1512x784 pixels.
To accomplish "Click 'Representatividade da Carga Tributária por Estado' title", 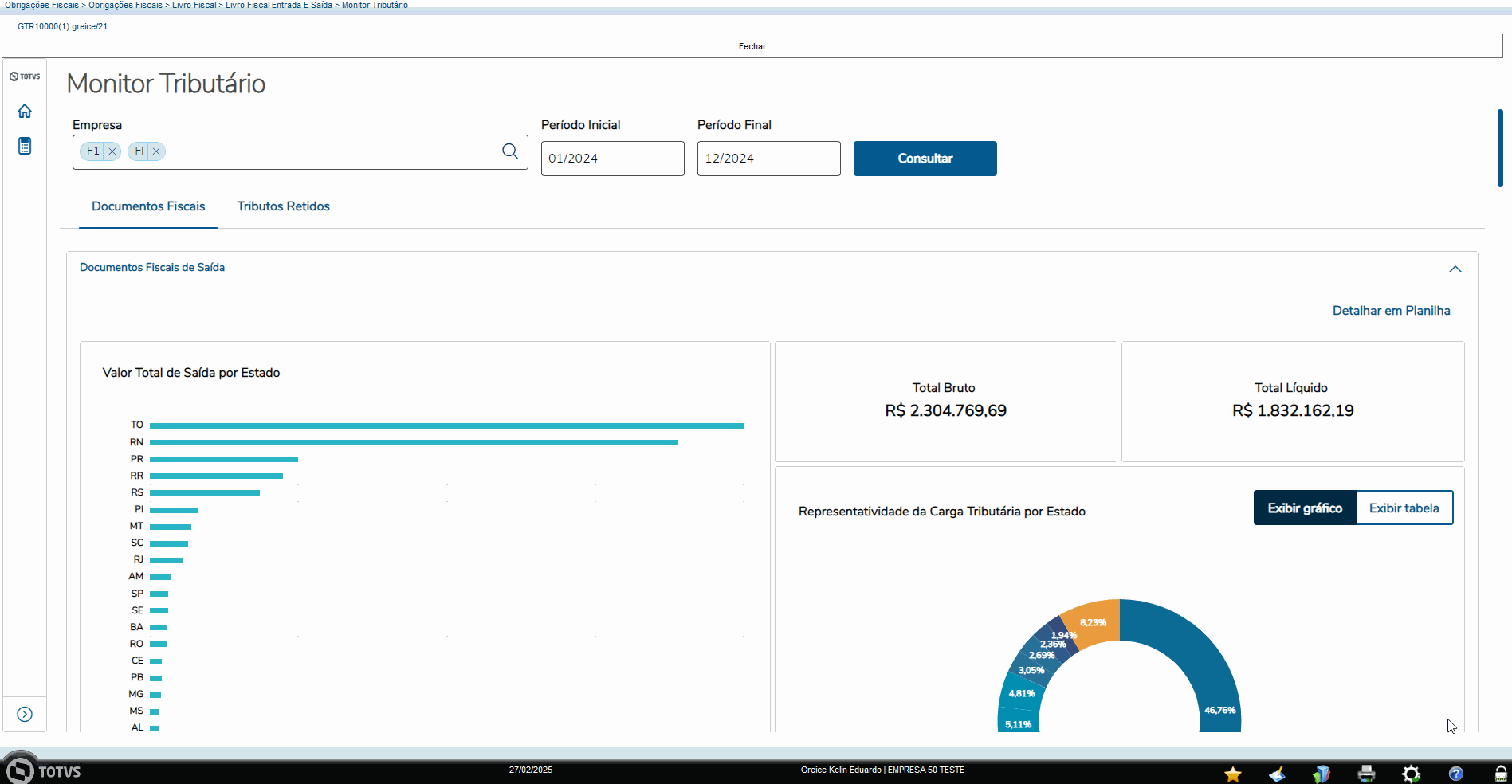I will point(941,512).
